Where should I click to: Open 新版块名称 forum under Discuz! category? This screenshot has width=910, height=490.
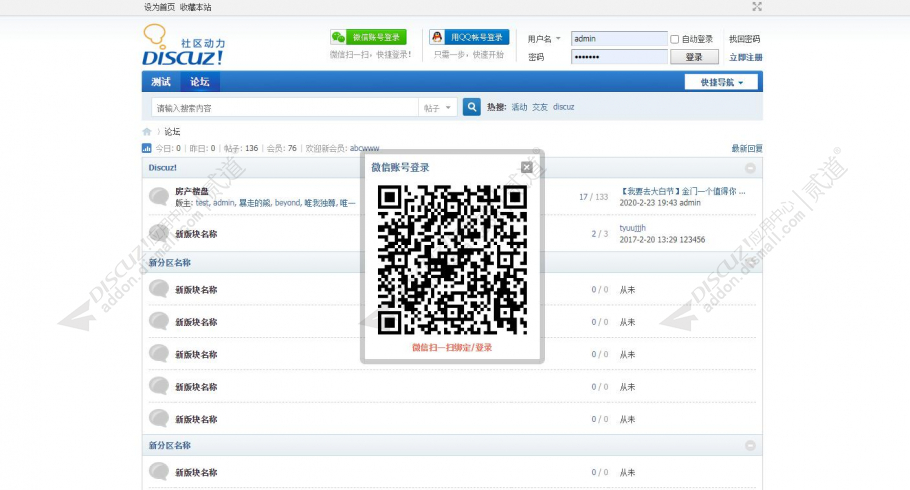click(196, 234)
